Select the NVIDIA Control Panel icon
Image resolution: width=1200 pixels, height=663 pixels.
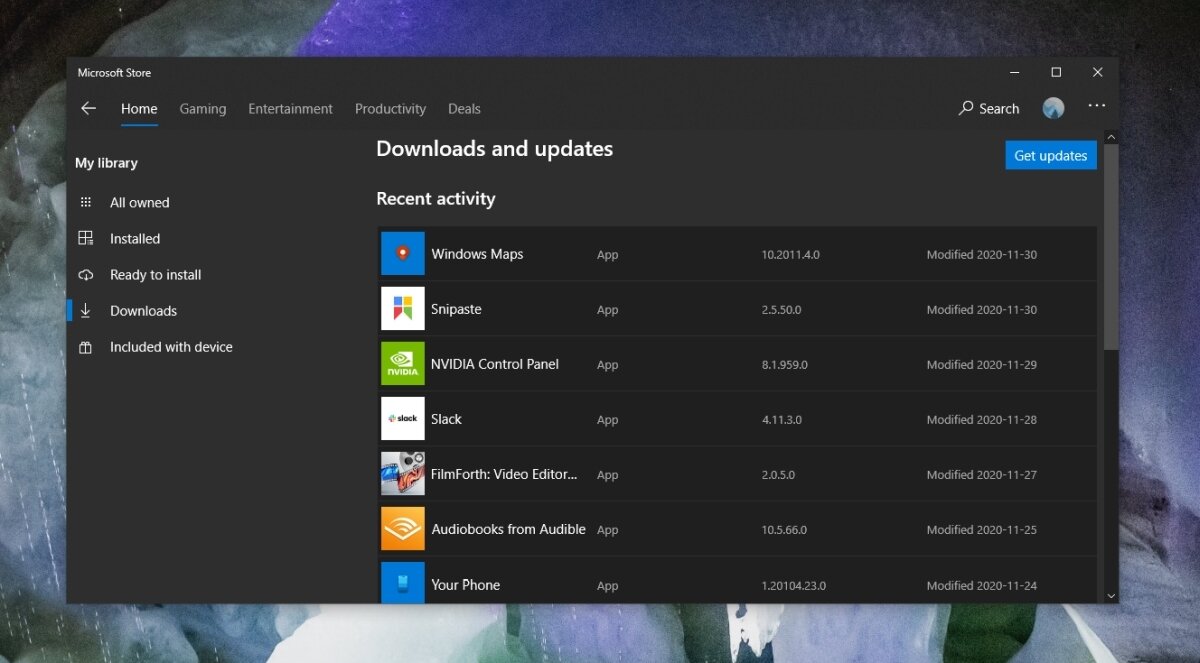pos(402,363)
